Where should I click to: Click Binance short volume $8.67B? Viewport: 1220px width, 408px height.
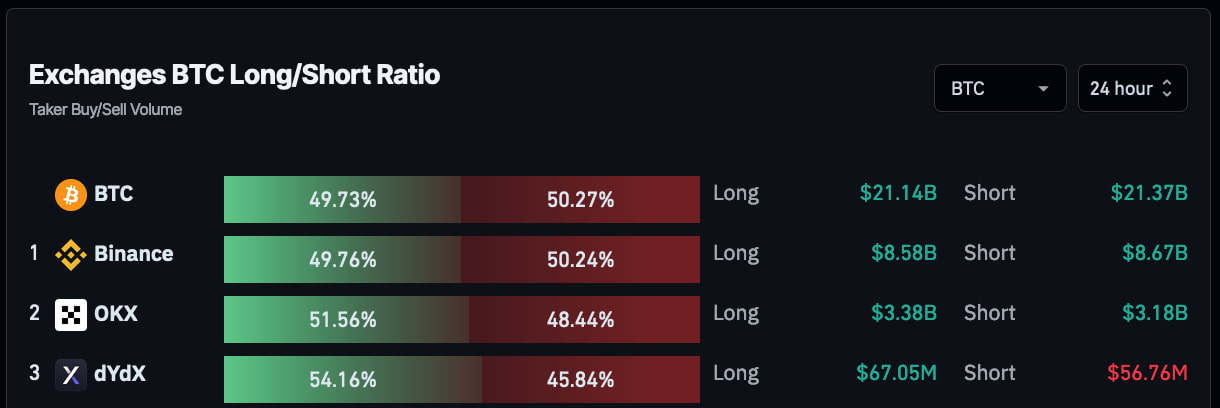coord(1154,253)
